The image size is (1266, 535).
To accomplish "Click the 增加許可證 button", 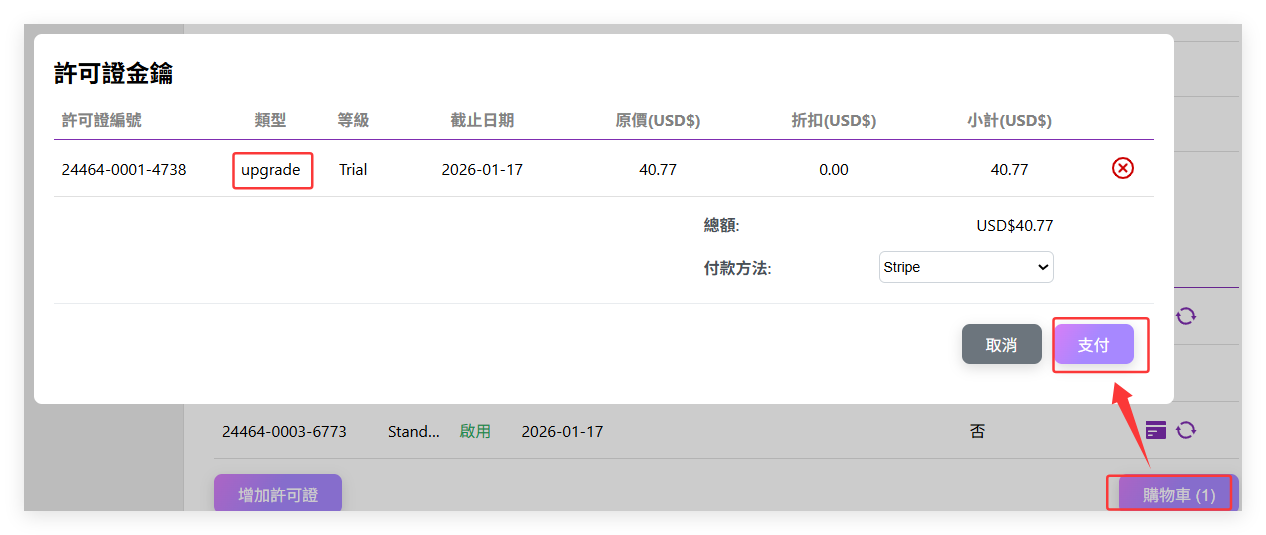I will click(278, 495).
